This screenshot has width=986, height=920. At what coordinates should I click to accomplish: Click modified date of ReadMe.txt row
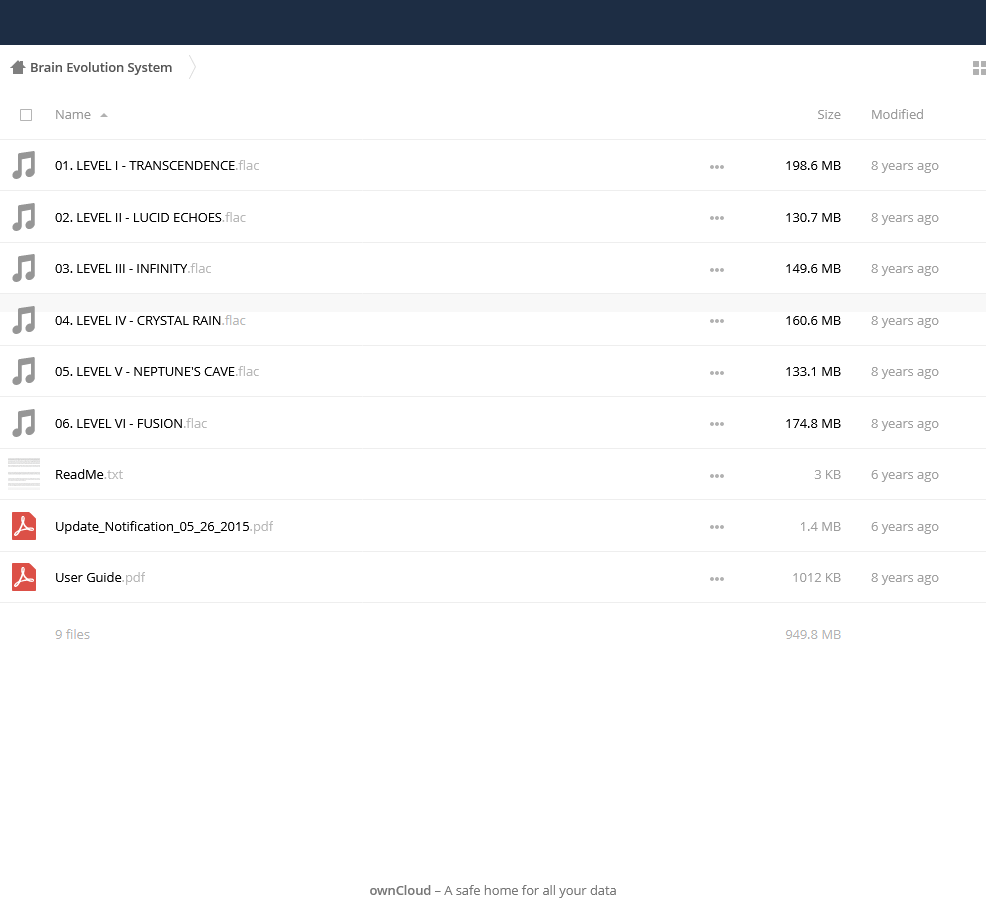pos(904,475)
